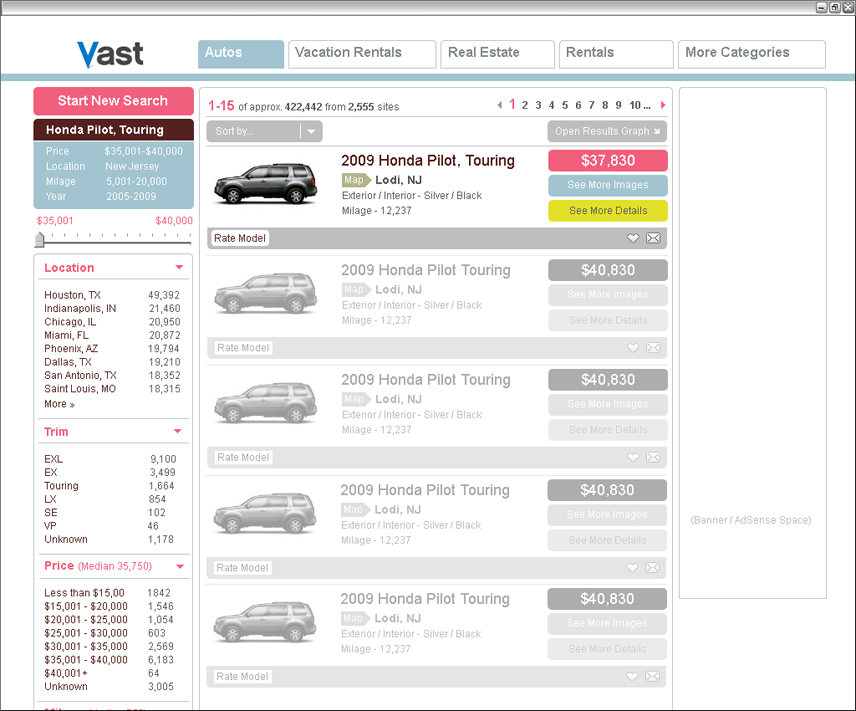Click the Vast logo
Image resolution: width=856 pixels, height=711 pixels.
coord(110,55)
